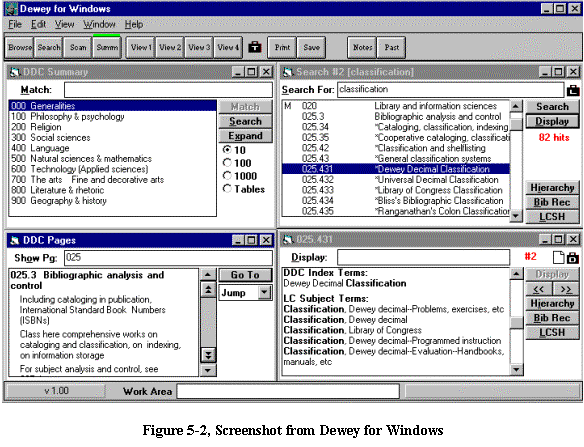
Task: Open the Notes toolbar button
Action: [x=362, y=48]
